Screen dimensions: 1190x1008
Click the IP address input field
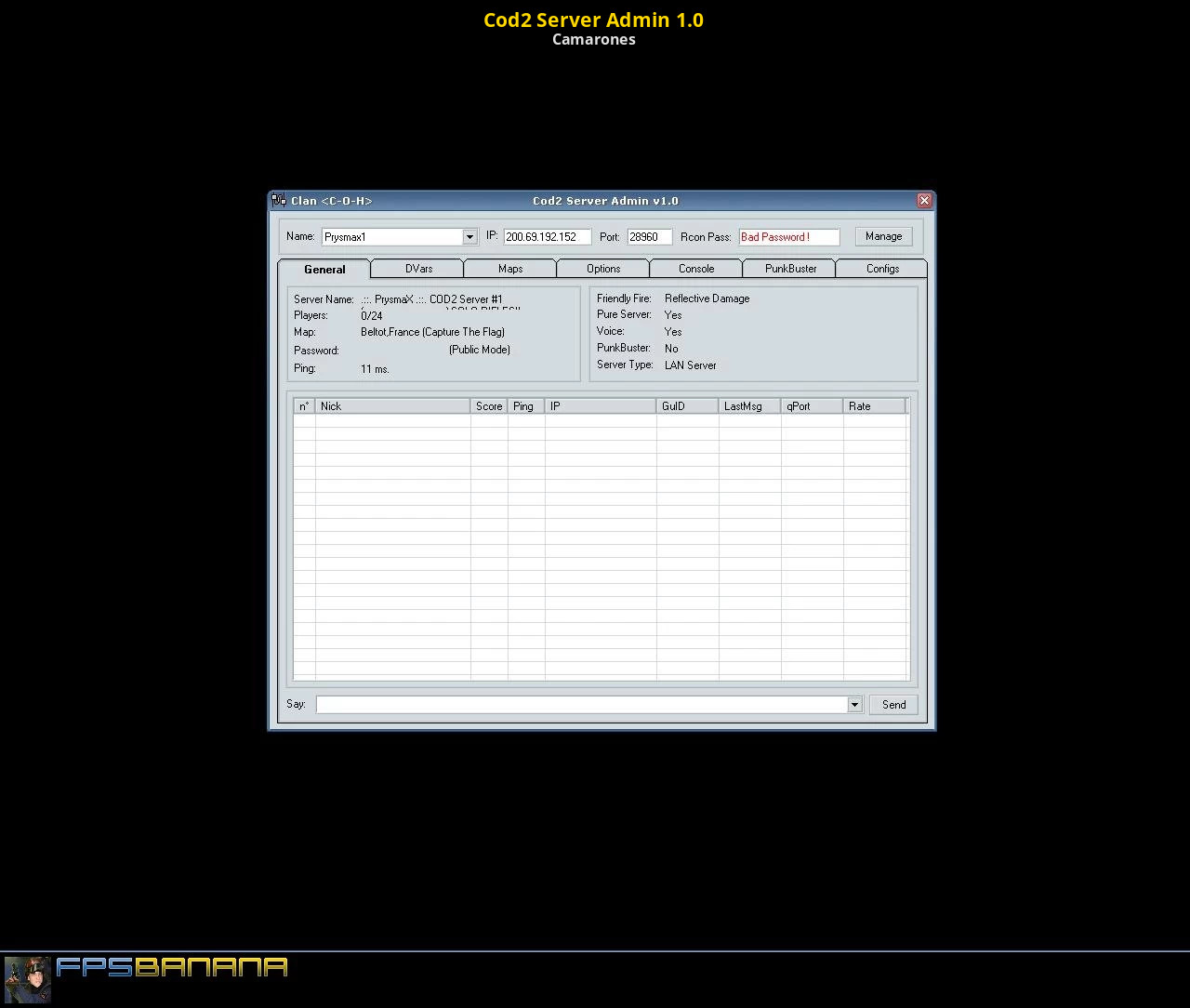[x=547, y=237]
